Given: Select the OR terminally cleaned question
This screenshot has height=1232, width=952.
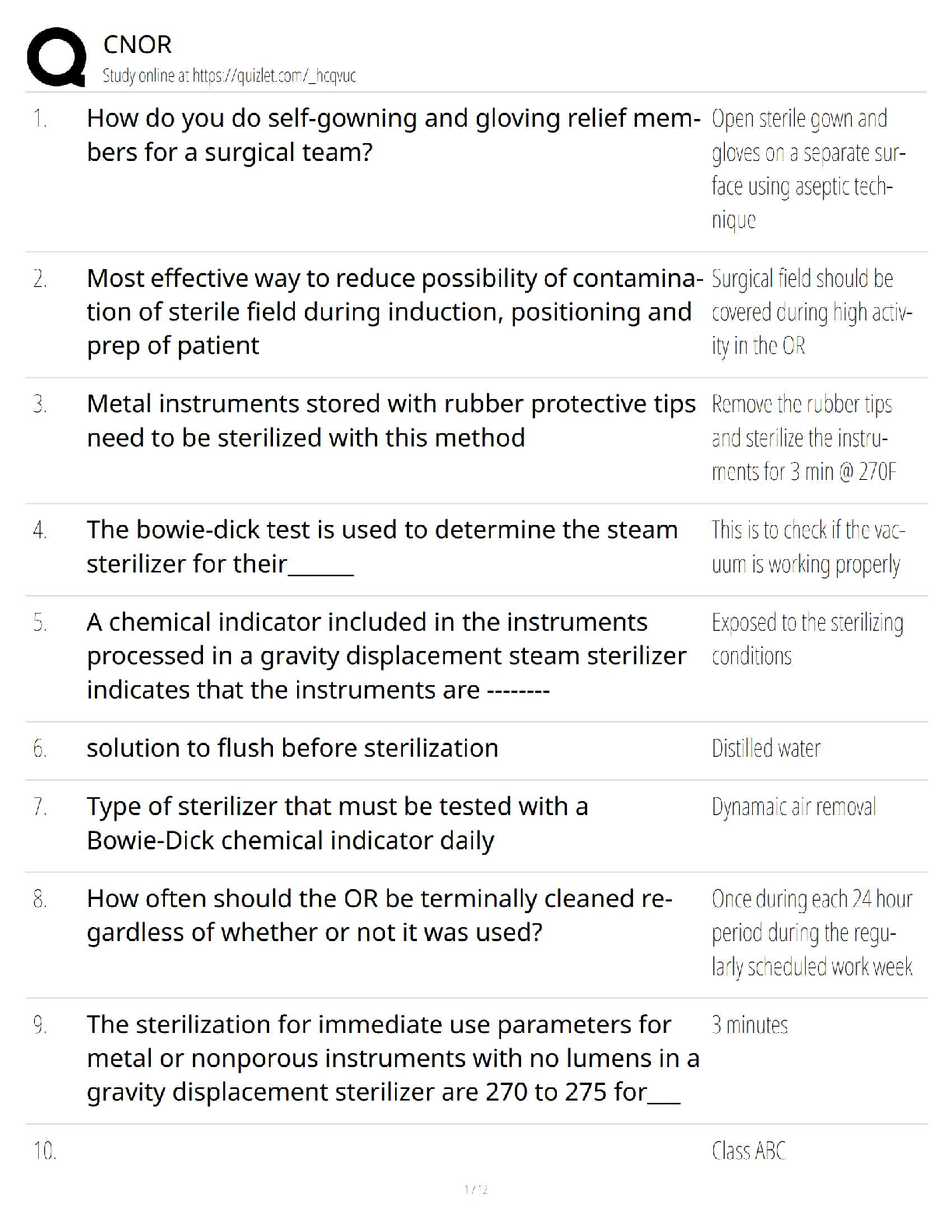Looking at the screenshot, I should click(x=380, y=915).
